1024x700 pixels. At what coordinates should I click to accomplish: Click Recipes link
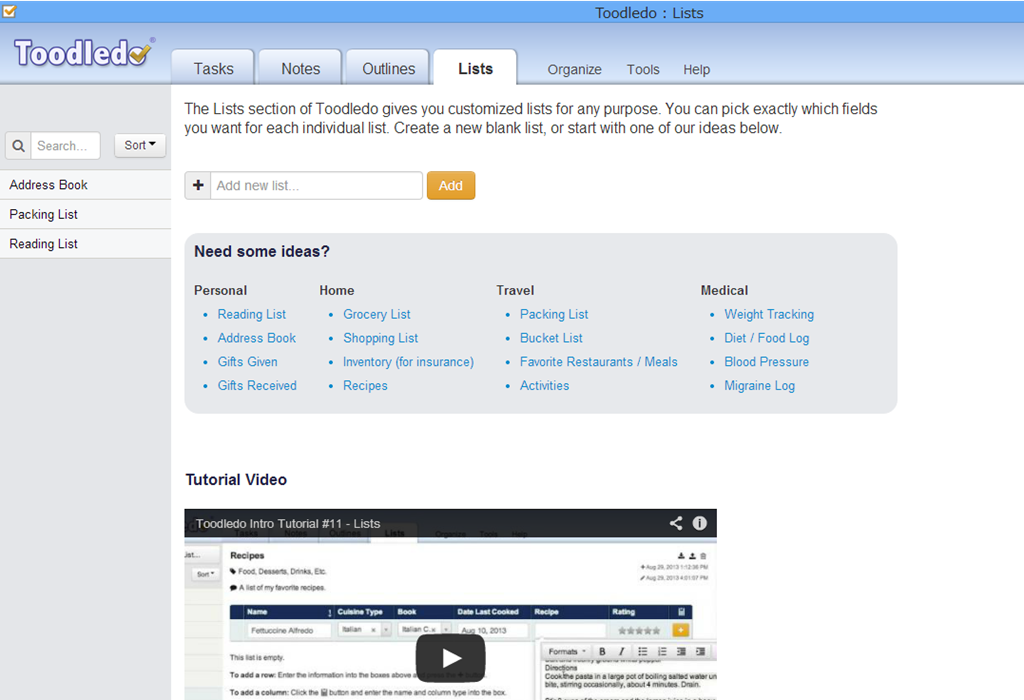point(365,386)
